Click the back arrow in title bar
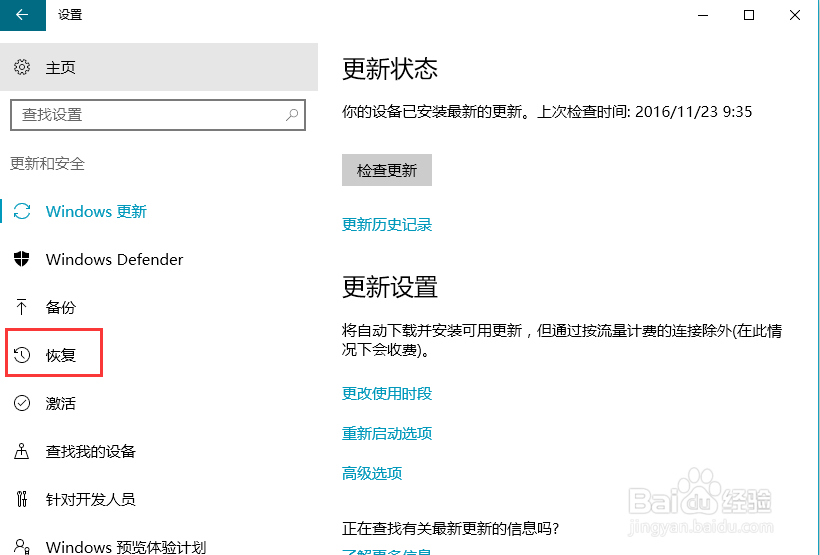The image size is (820, 555). coord(22,15)
